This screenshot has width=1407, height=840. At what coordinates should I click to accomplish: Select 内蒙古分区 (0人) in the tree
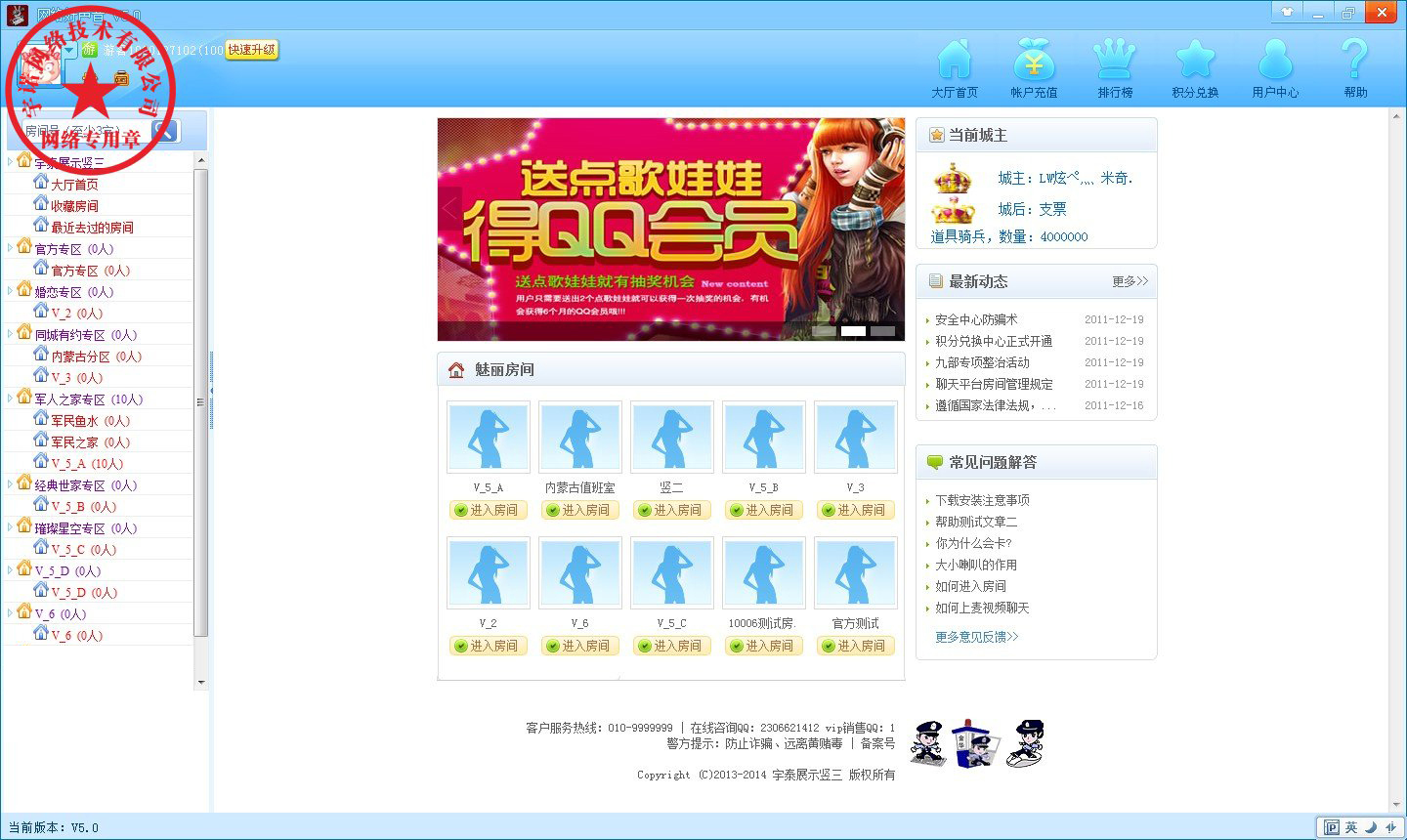pos(96,357)
